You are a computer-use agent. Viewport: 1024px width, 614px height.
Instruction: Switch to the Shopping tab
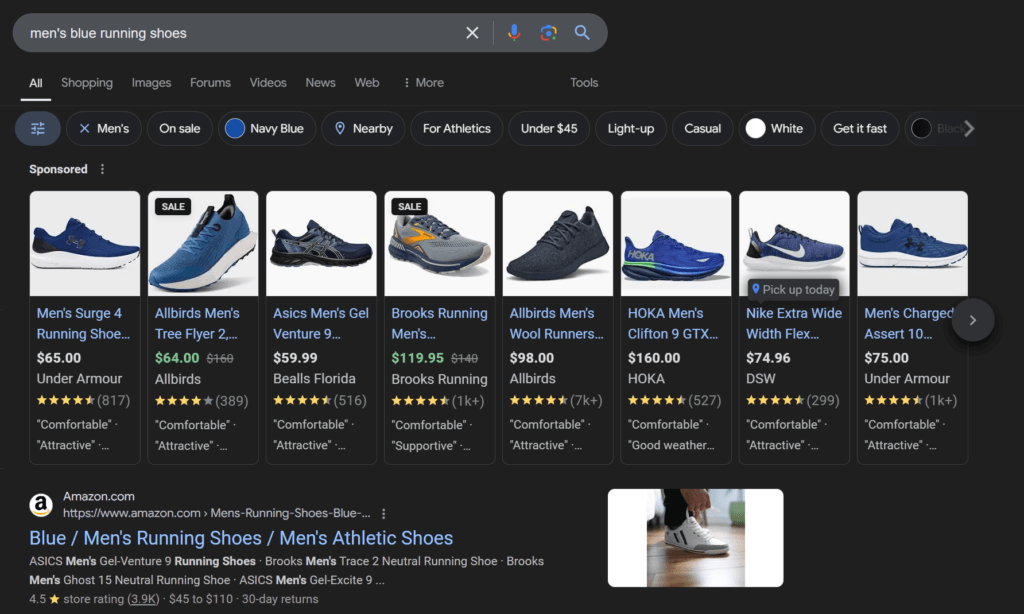pos(87,82)
